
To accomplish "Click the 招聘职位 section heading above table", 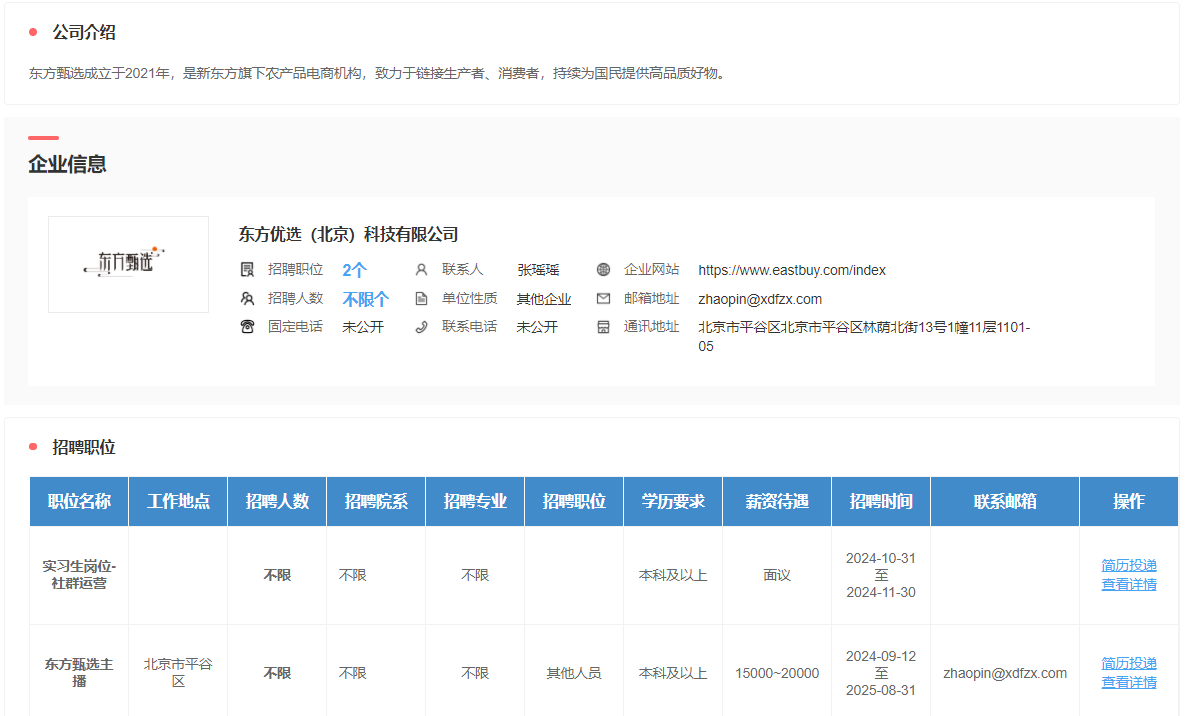I will pyautogui.click(x=84, y=447).
